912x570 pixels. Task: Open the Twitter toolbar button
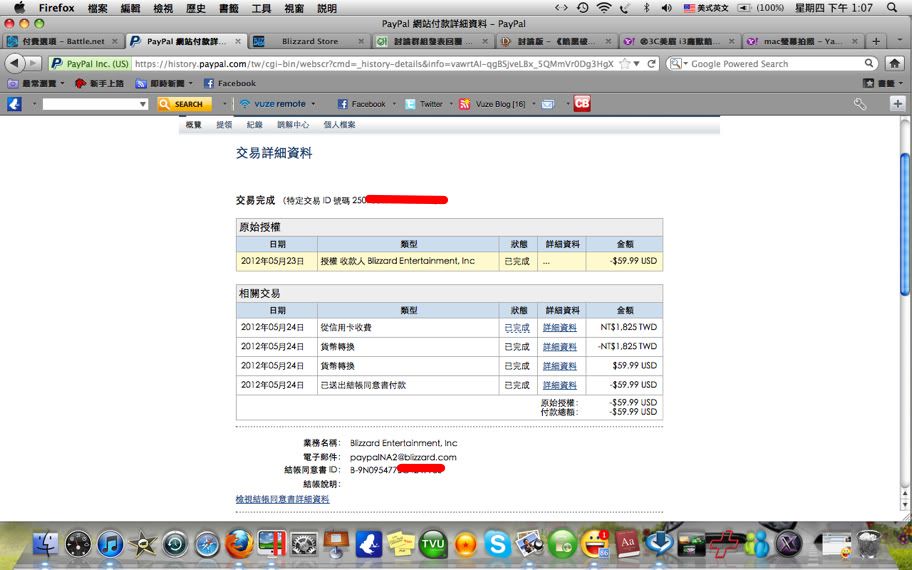coord(423,104)
